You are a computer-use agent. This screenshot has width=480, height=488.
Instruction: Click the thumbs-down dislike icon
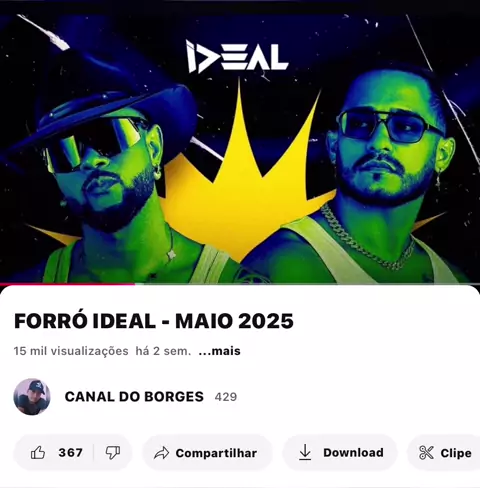point(113,453)
